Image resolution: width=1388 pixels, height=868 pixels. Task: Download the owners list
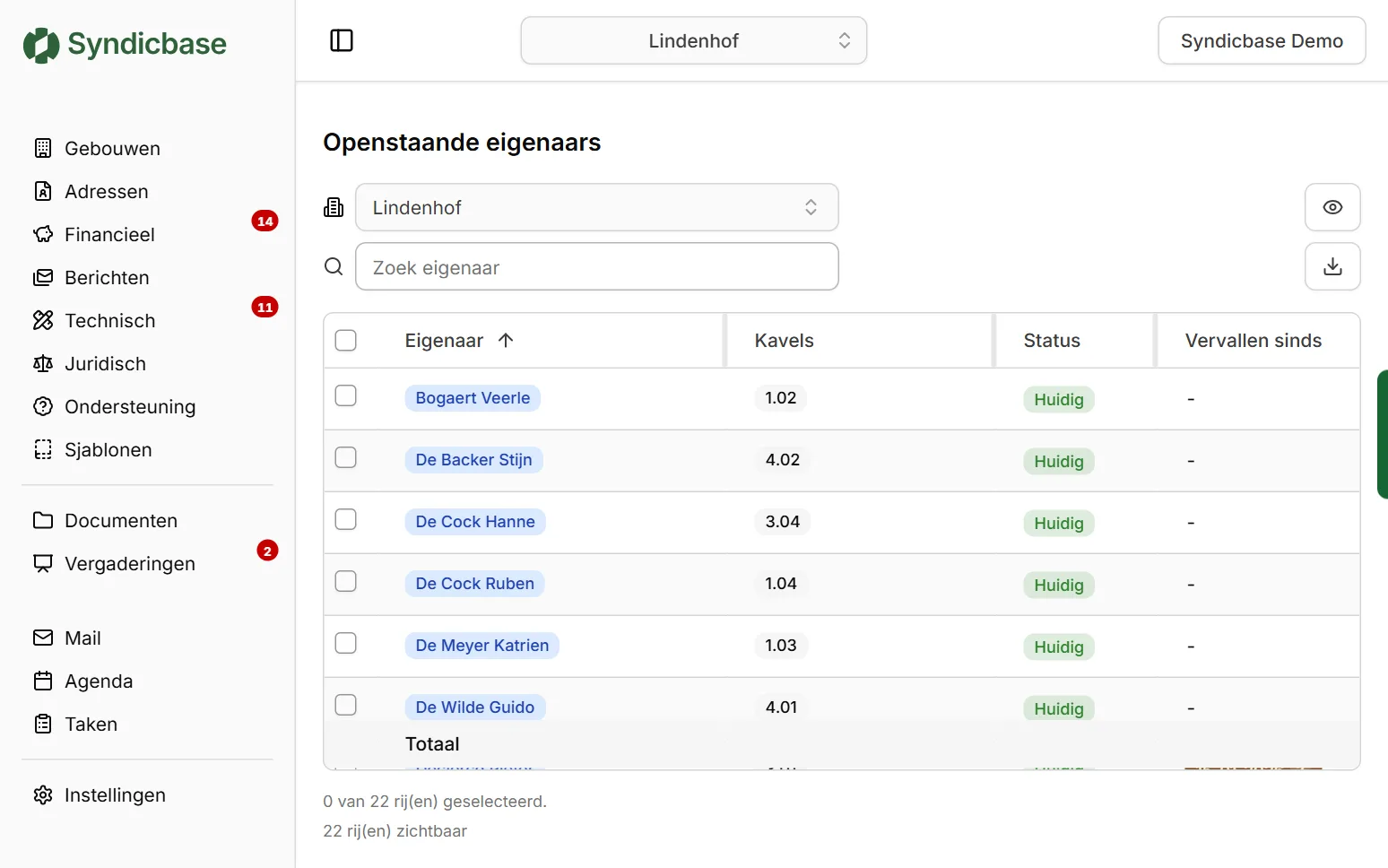pyautogui.click(x=1332, y=266)
